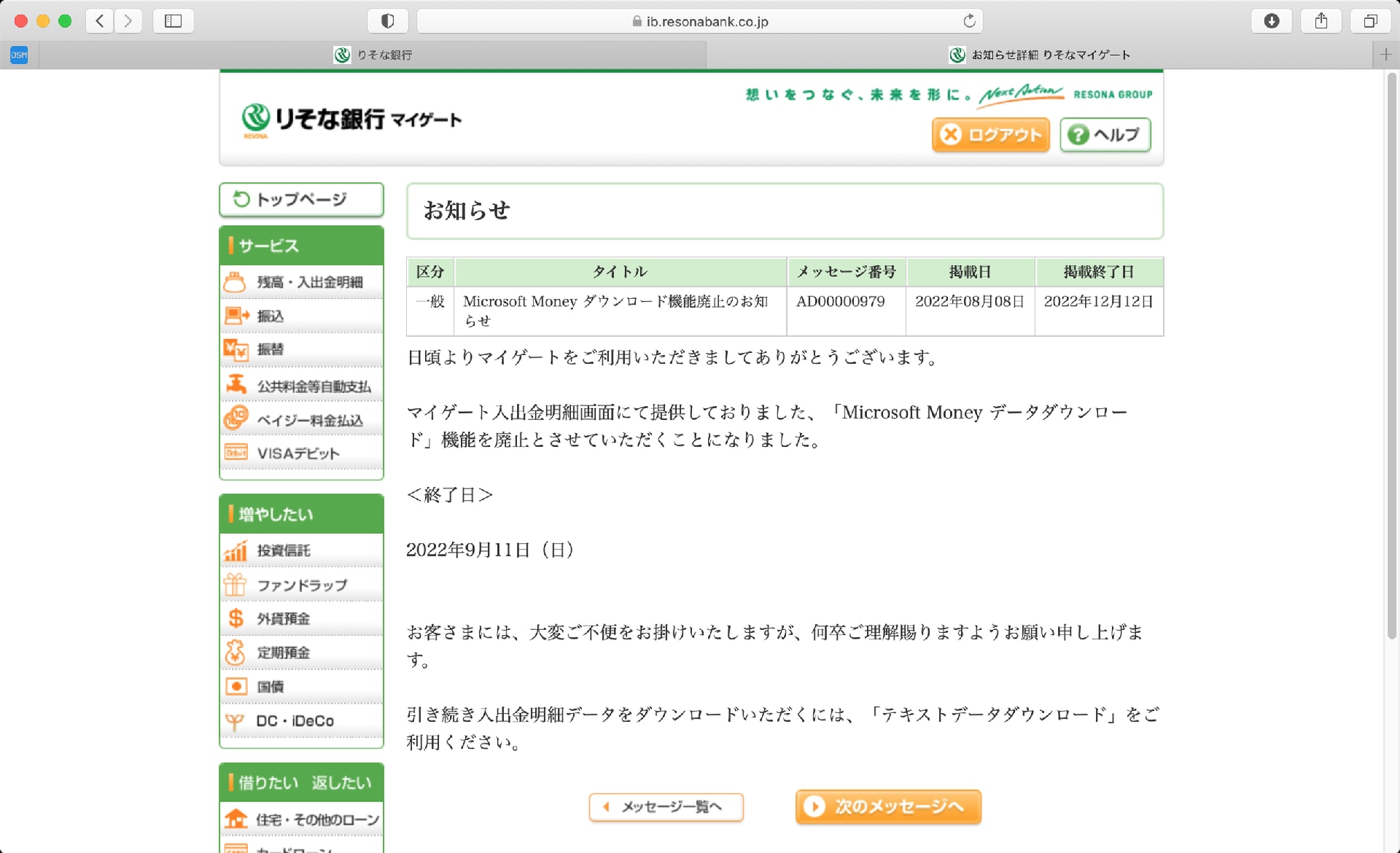Click the pinned DSM tab icon
Screen dimensions: 1400x853
(x=19, y=55)
